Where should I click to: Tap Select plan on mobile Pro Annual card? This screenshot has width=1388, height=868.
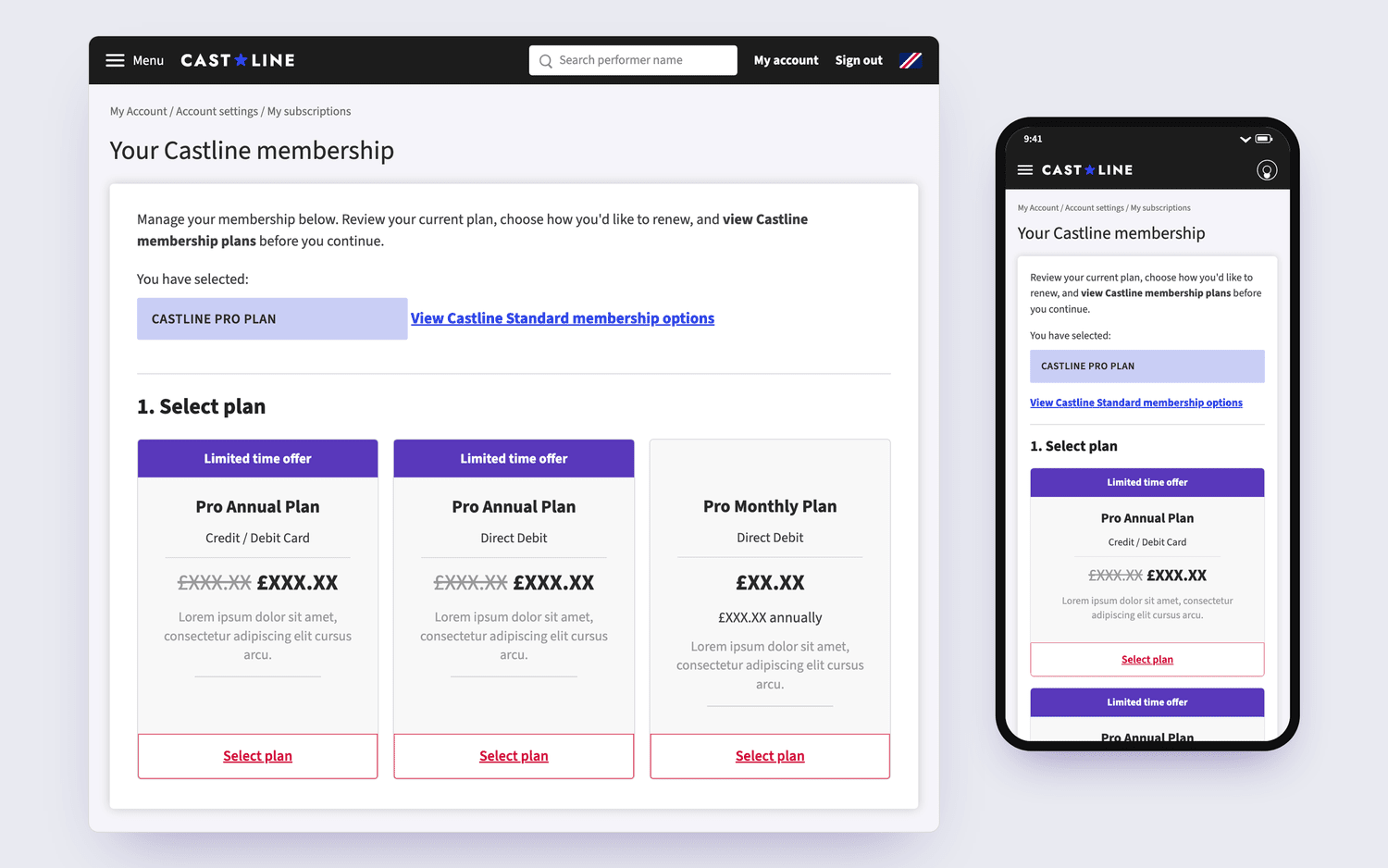tap(1147, 660)
